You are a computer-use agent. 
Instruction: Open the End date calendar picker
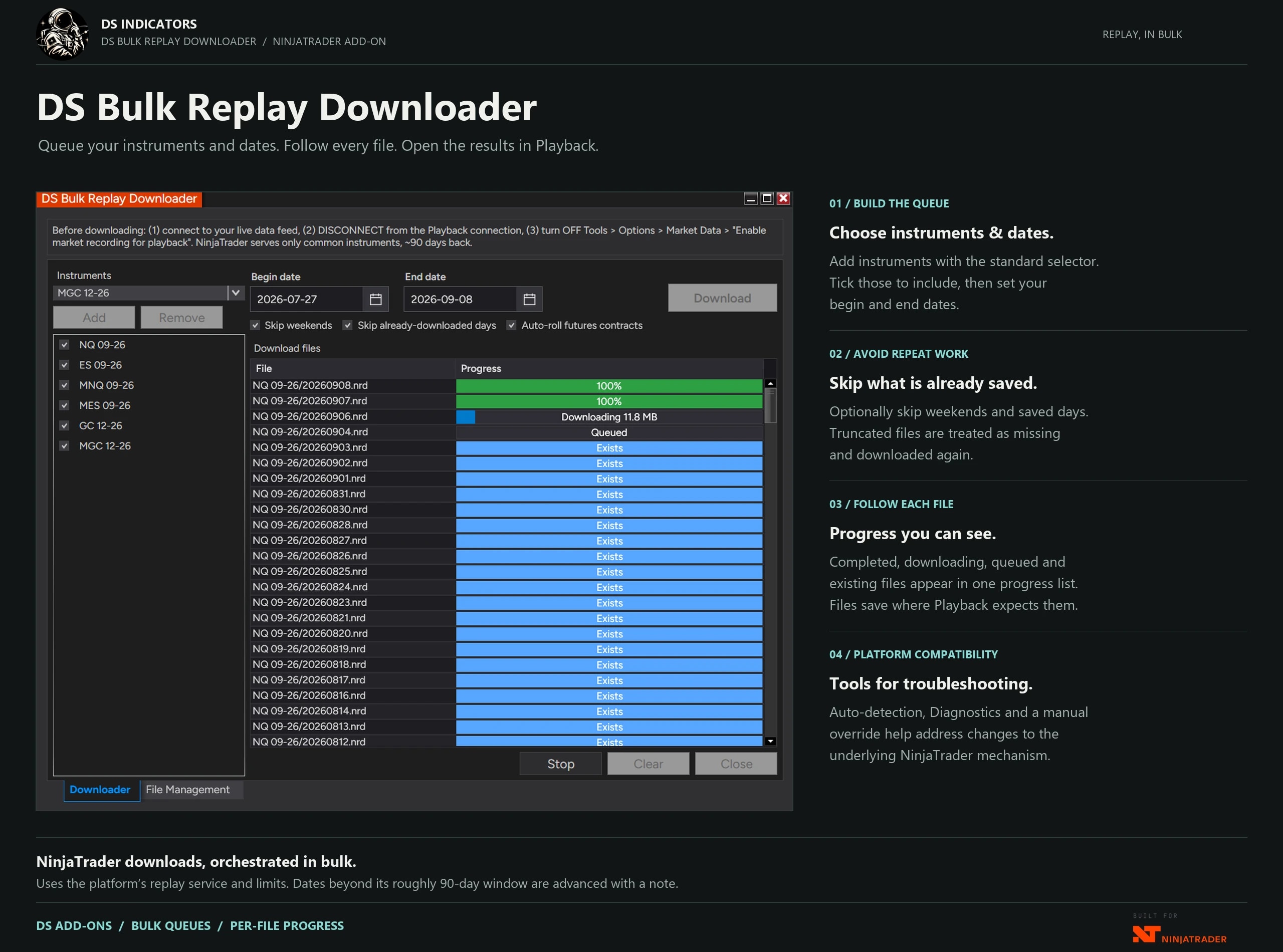(529, 299)
